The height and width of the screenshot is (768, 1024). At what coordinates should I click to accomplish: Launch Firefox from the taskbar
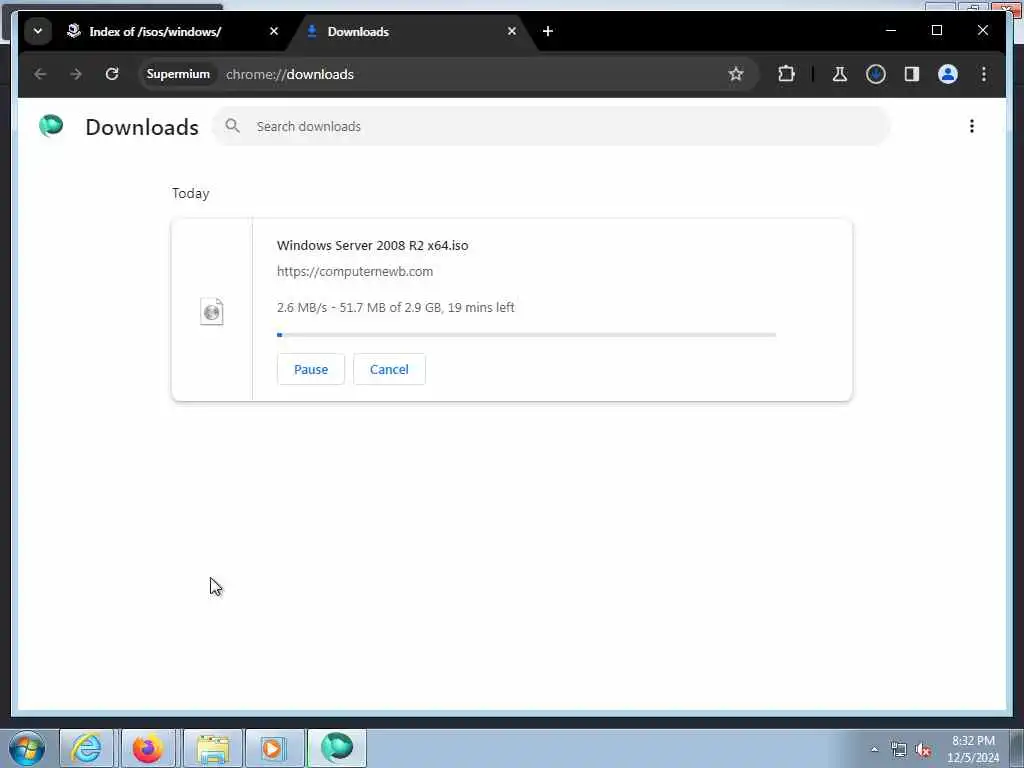tap(148, 748)
